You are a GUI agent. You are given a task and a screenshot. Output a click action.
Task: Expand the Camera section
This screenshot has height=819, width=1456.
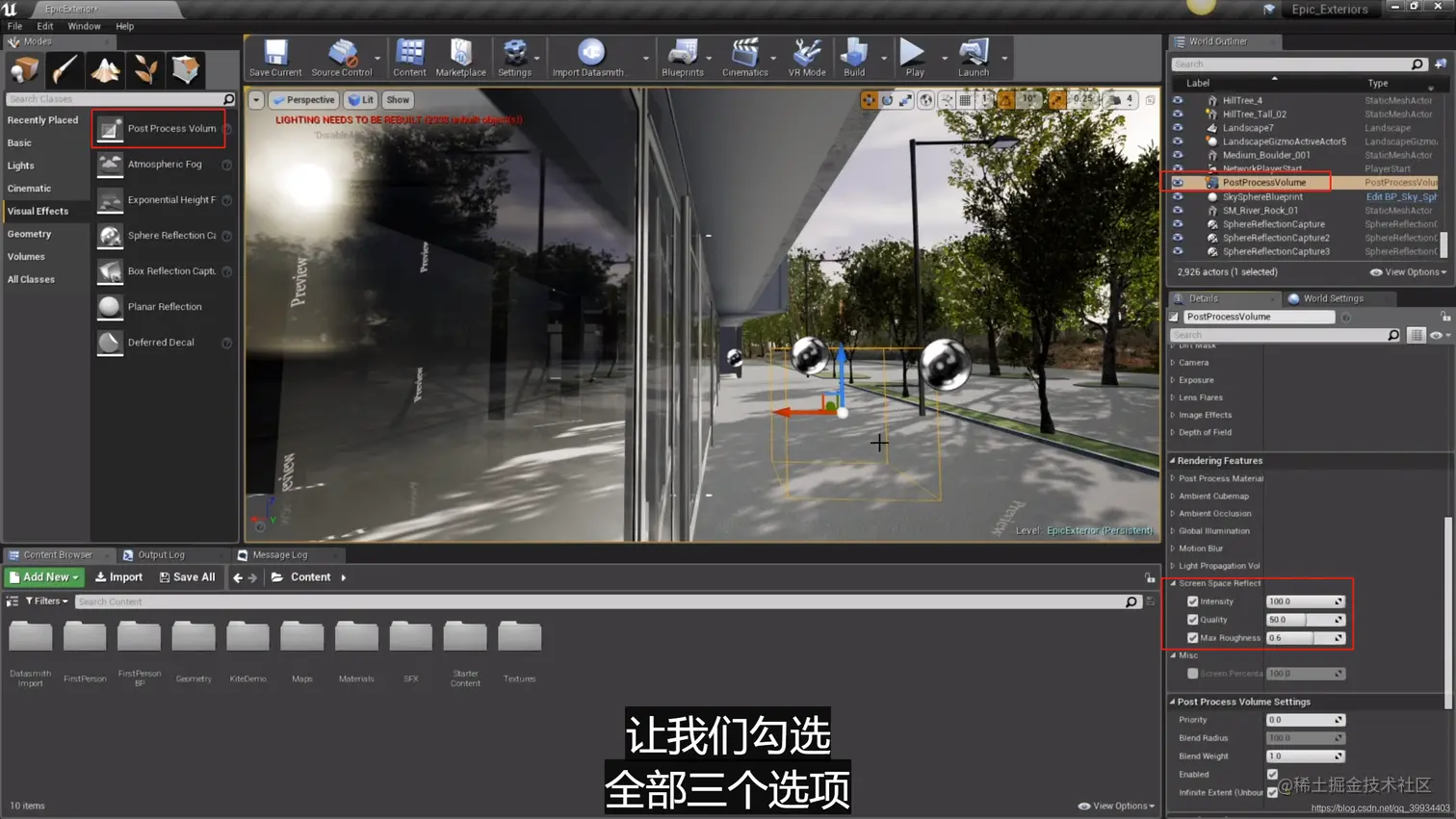pos(1172,363)
